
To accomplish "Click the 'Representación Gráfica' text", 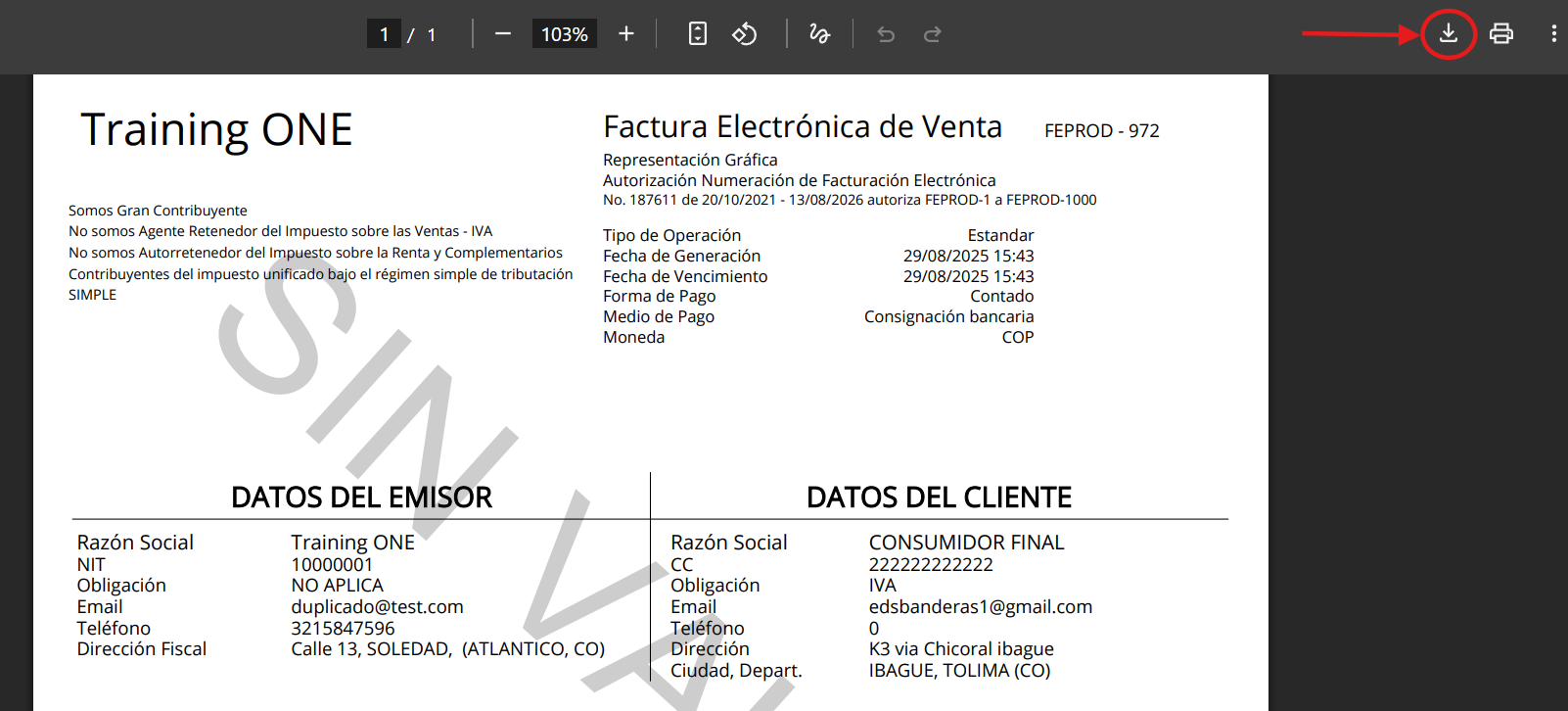I will click(x=690, y=160).
